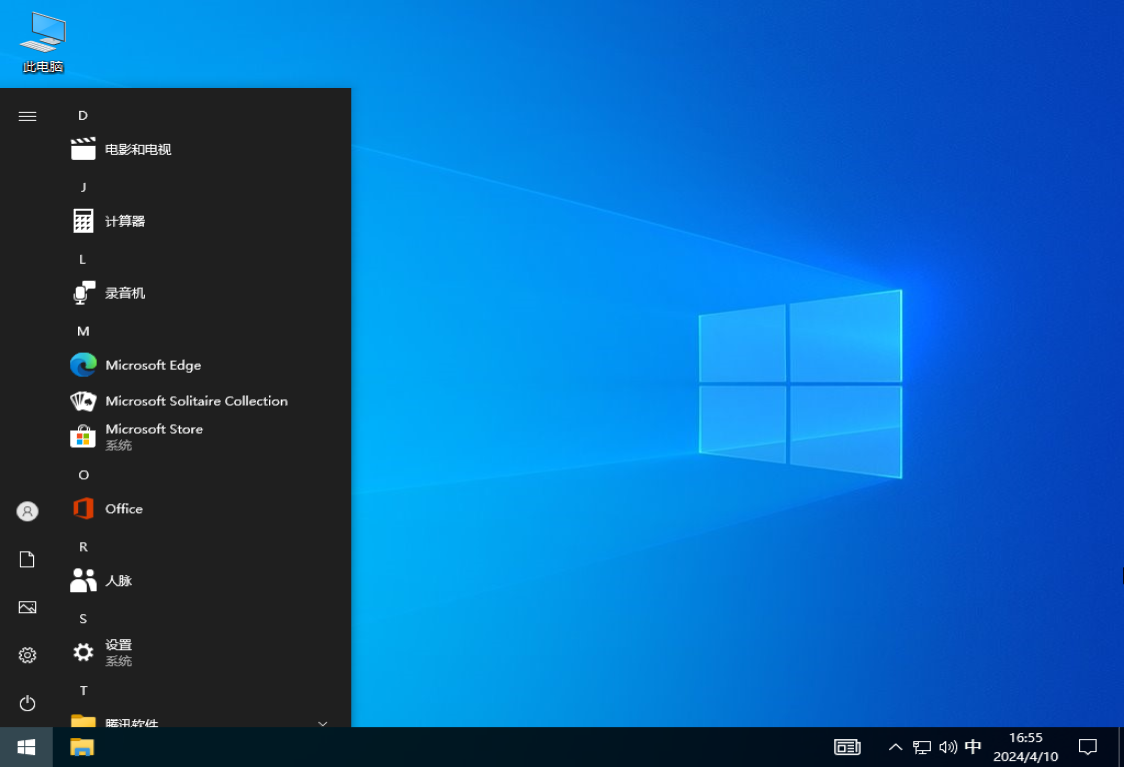Start Microsoft Solitaire Collection
This screenshot has height=767, width=1124.
(x=196, y=400)
